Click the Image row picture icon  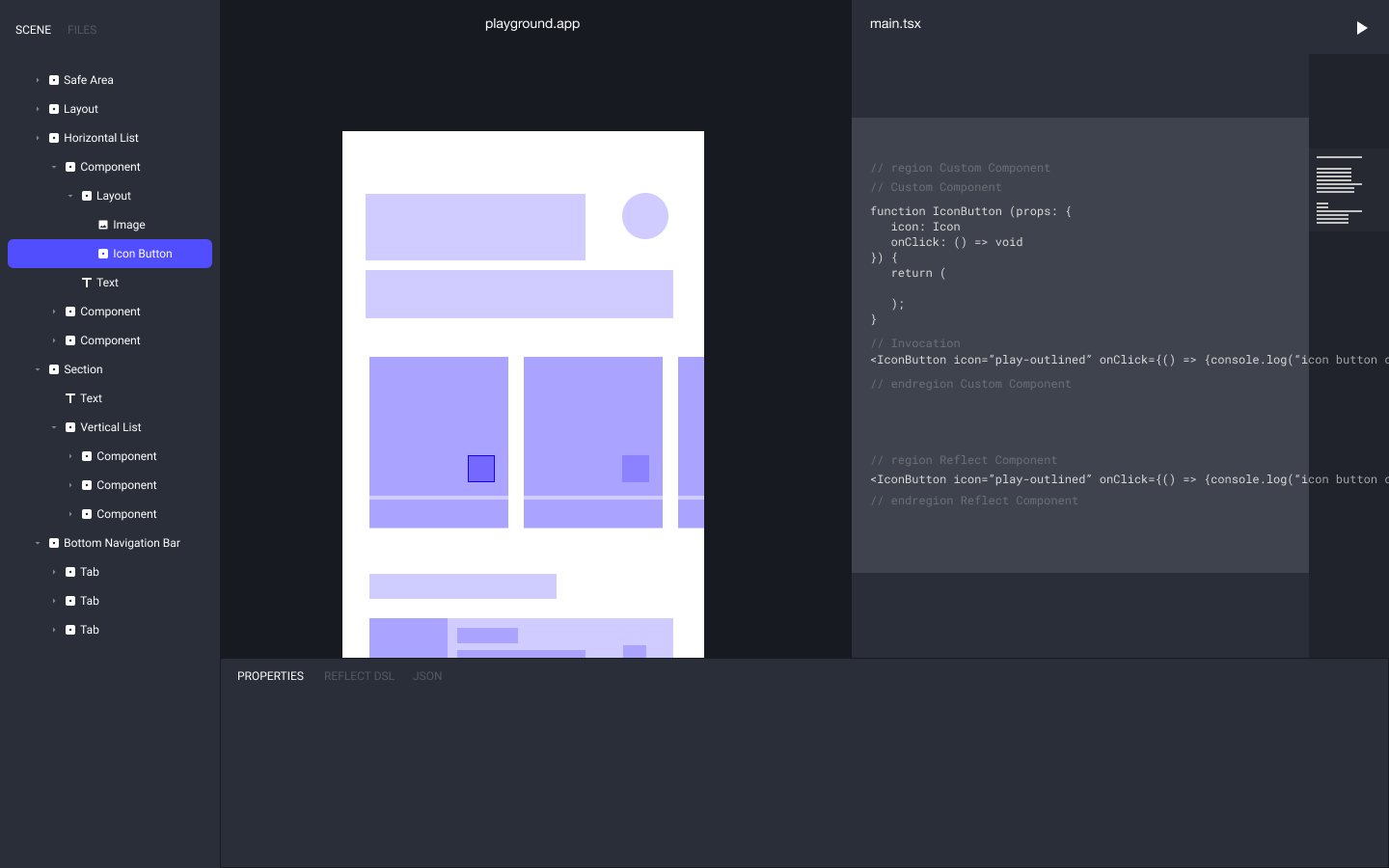[103, 225]
